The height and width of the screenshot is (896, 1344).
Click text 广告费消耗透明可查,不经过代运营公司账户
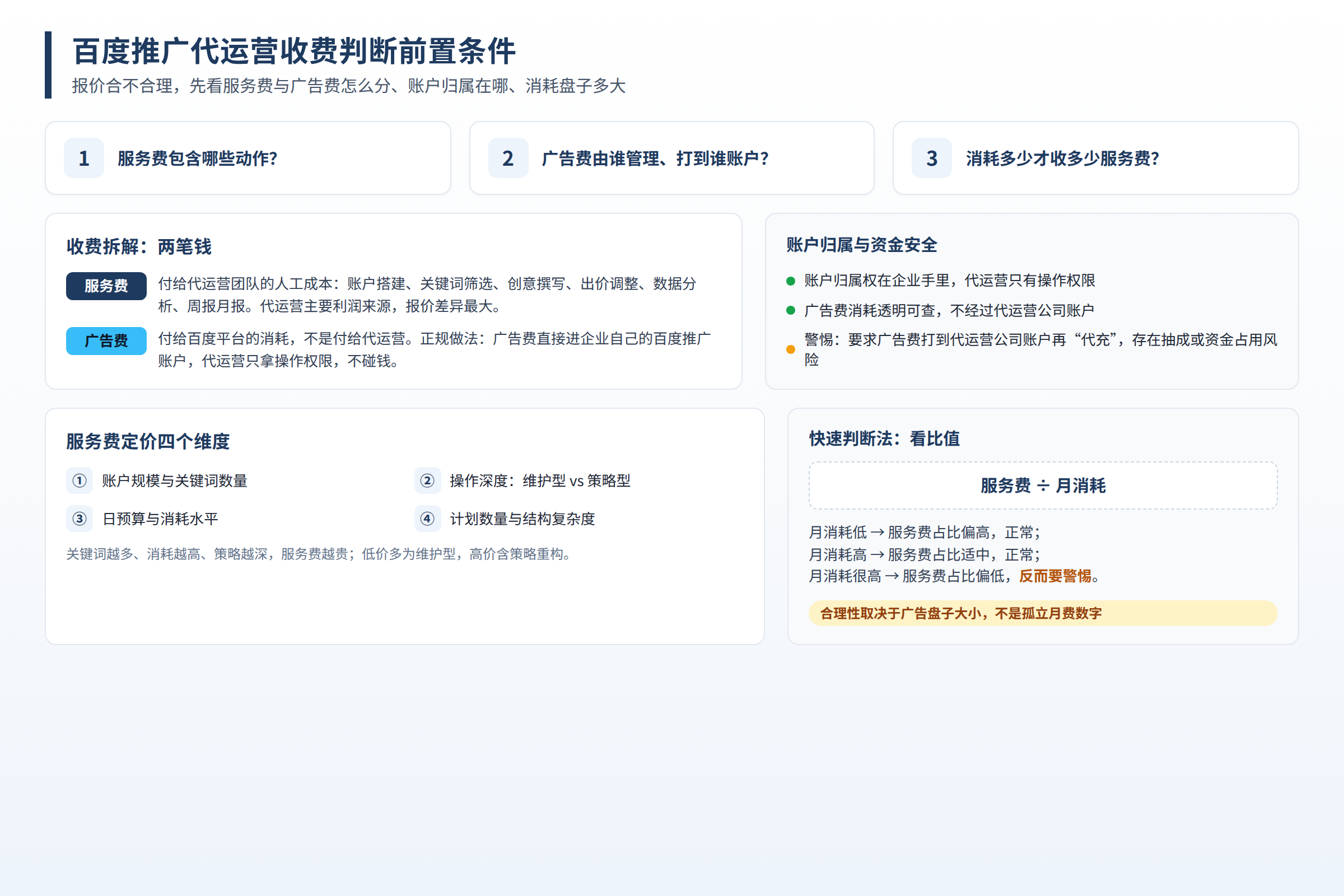point(949,310)
